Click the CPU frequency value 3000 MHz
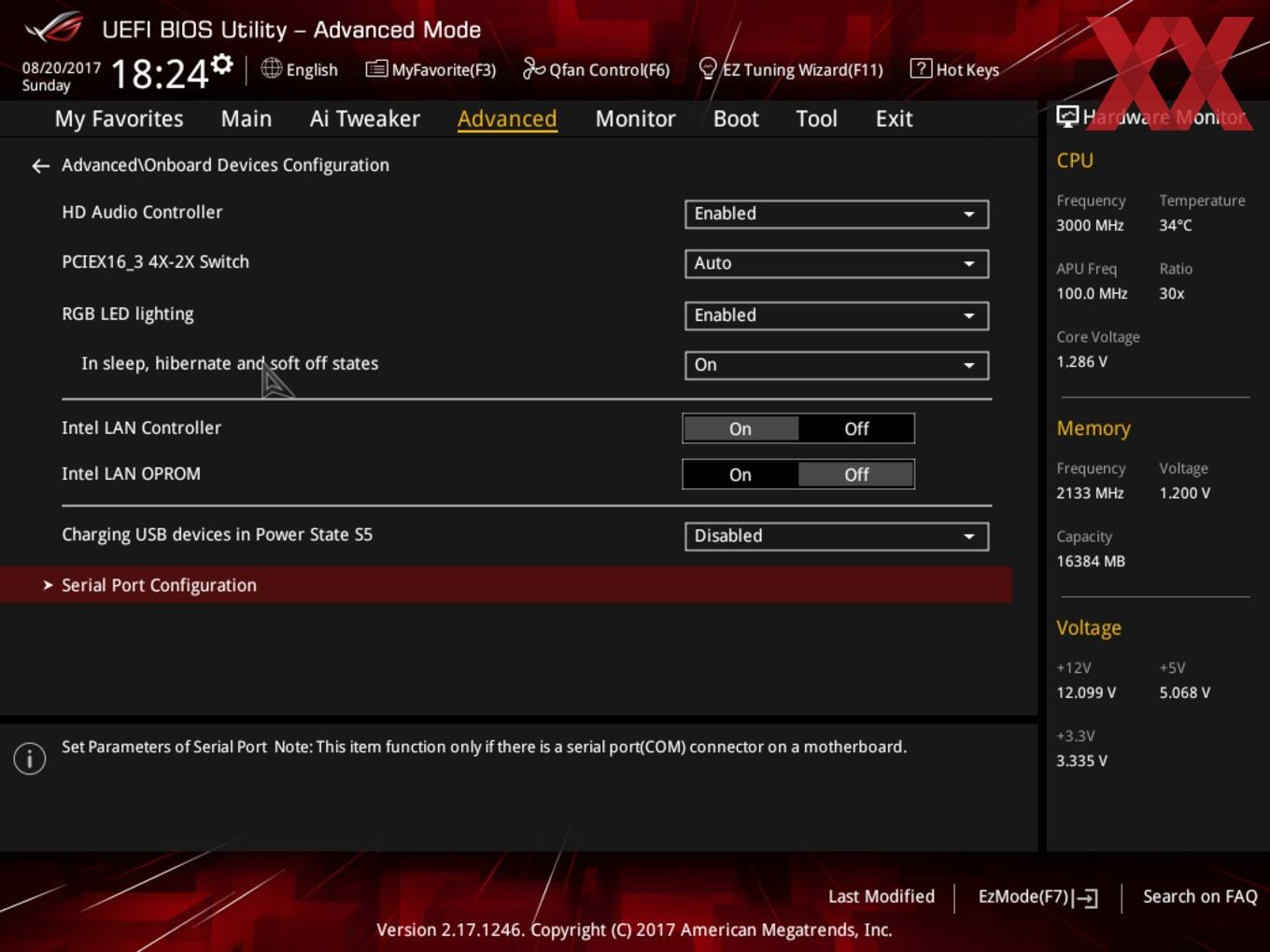Image resolution: width=1270 pixels, height=952 pixels. 1090,225
